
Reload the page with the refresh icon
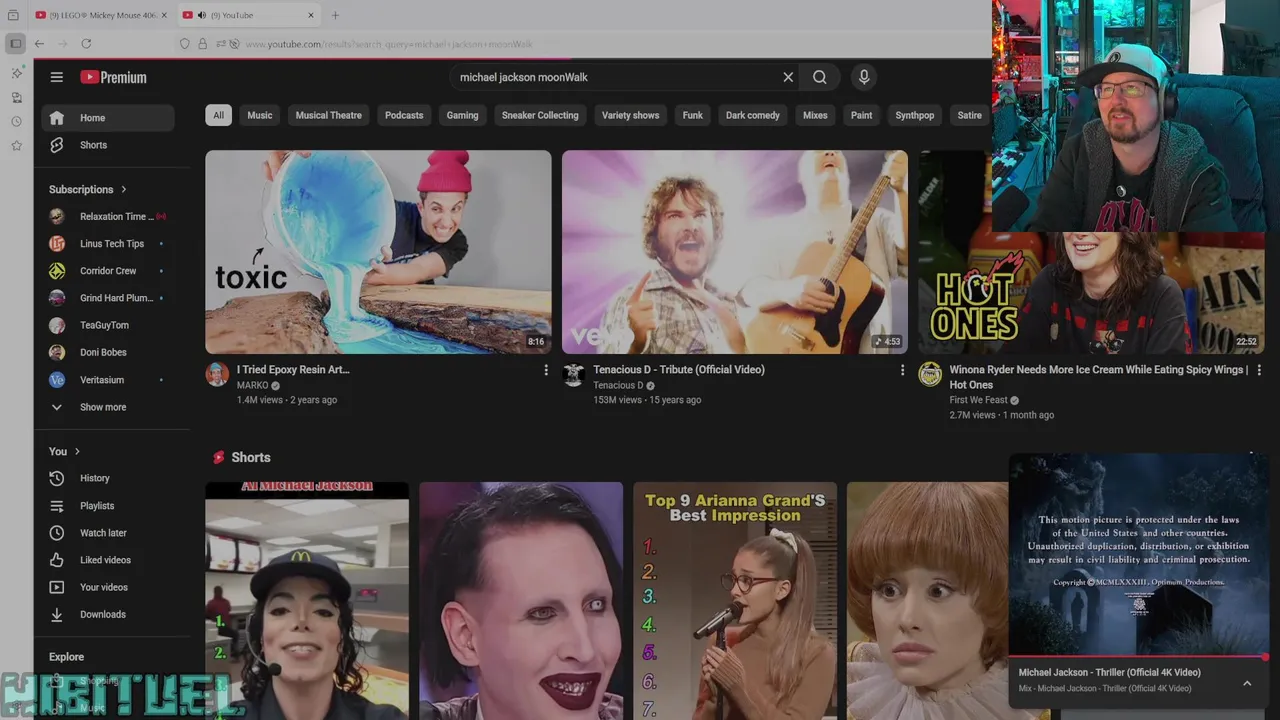pos(86,44)
